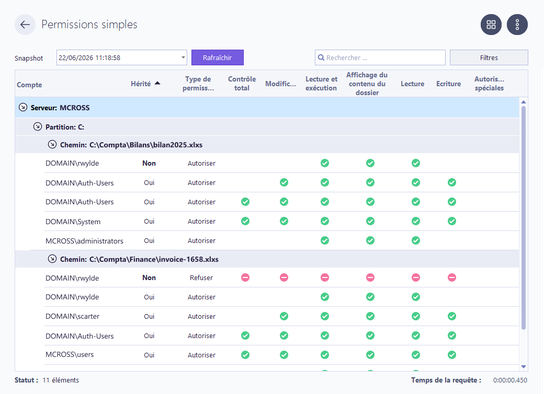
Task: Click Modification denied icon in Refuser row
Action: (284, 277)
